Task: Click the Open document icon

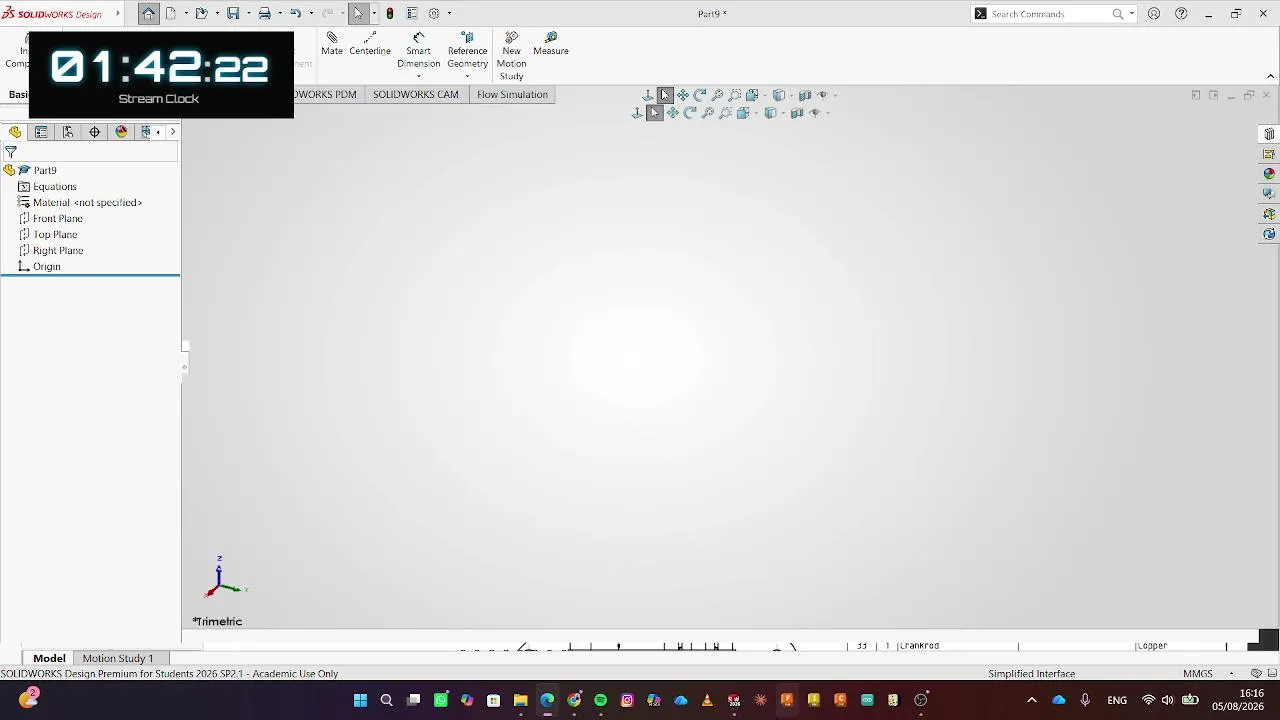Action: [201, 13]
